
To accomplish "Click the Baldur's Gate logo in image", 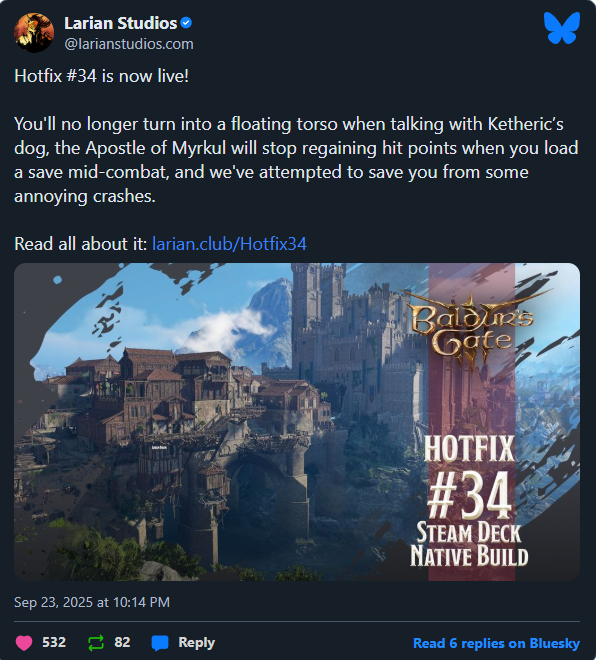I will 473,330.
